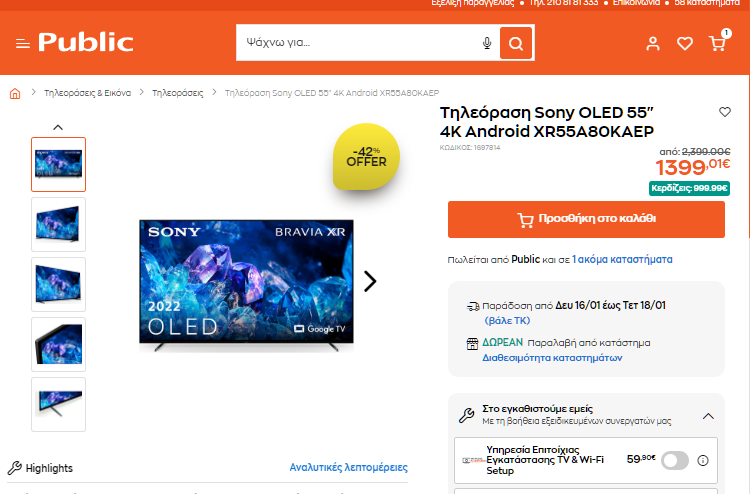Show info for TV installation service
Viewport: 750px width, 494px height.
pyautogui.click(x=703, y=461)
